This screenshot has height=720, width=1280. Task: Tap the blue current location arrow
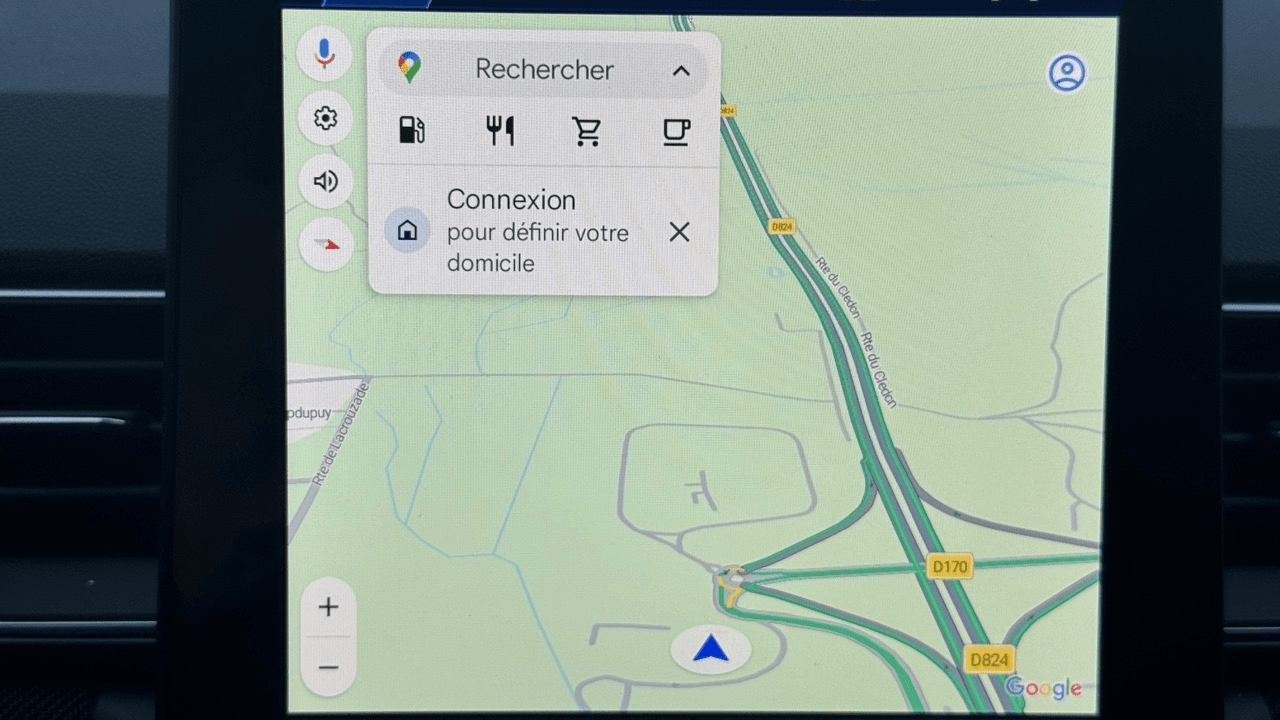coord(711,650)
